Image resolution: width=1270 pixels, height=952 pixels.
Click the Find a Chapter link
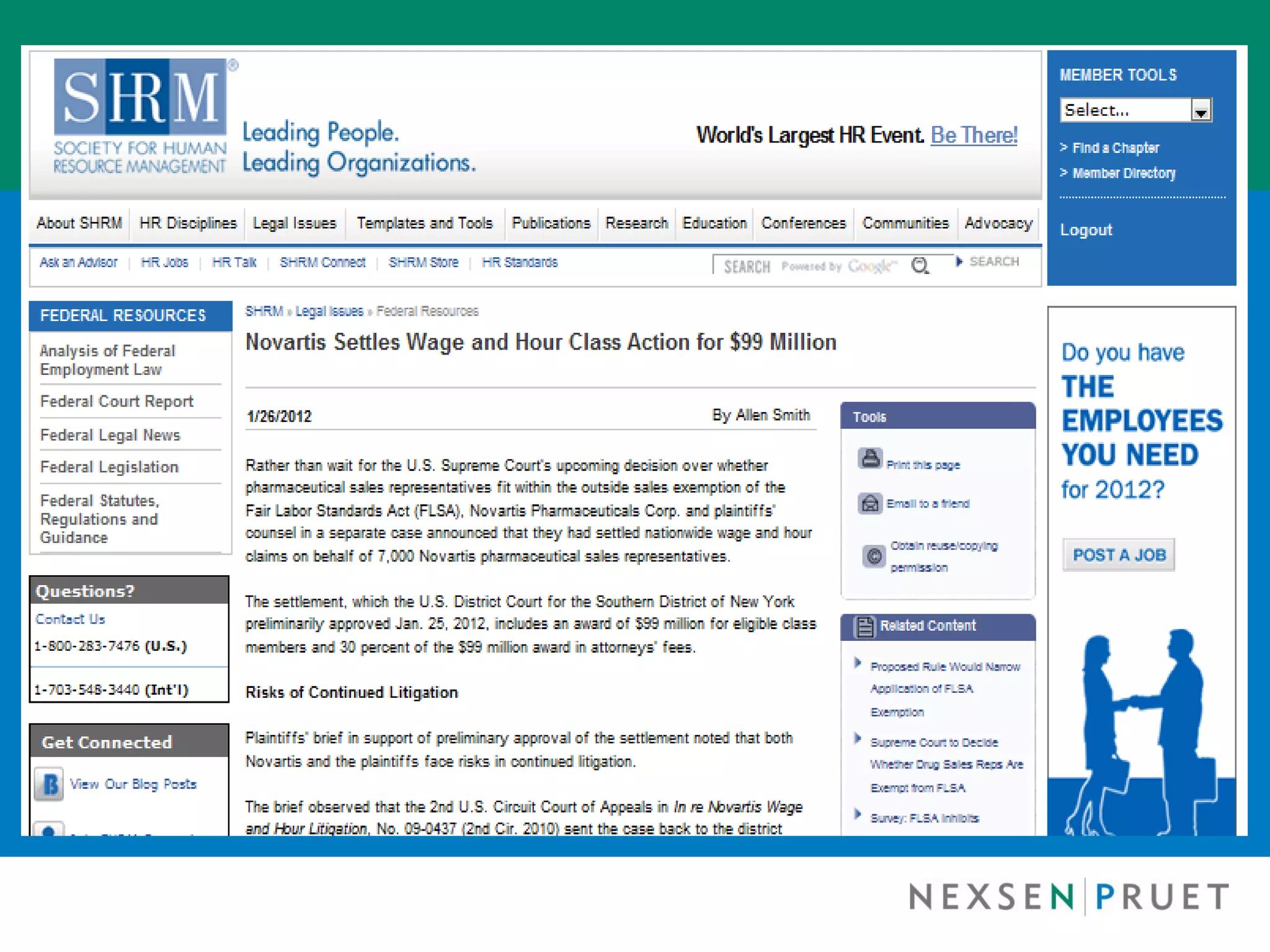pyautogui.click(x=1115, y=148)
